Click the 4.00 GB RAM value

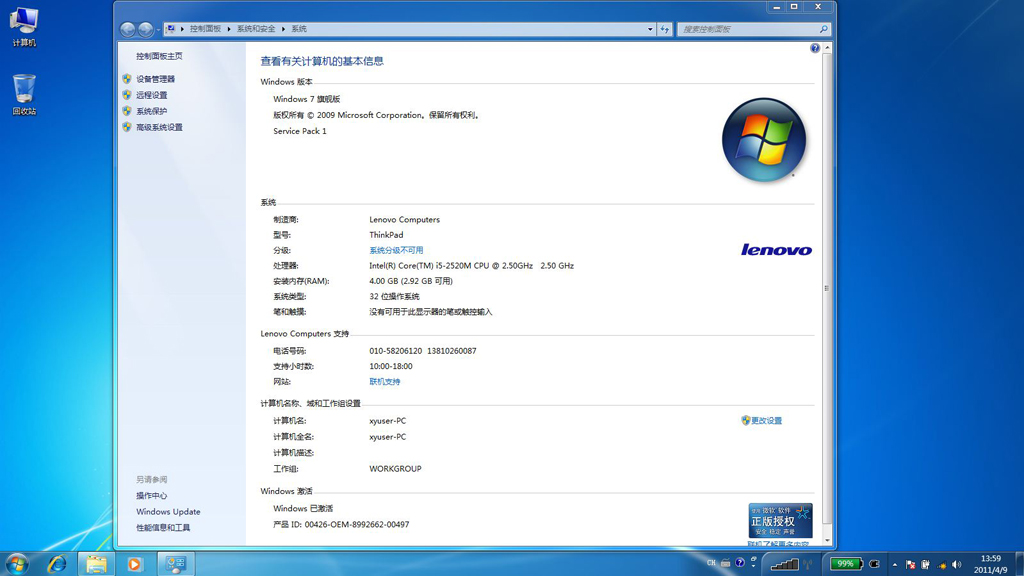coord(411,281)
